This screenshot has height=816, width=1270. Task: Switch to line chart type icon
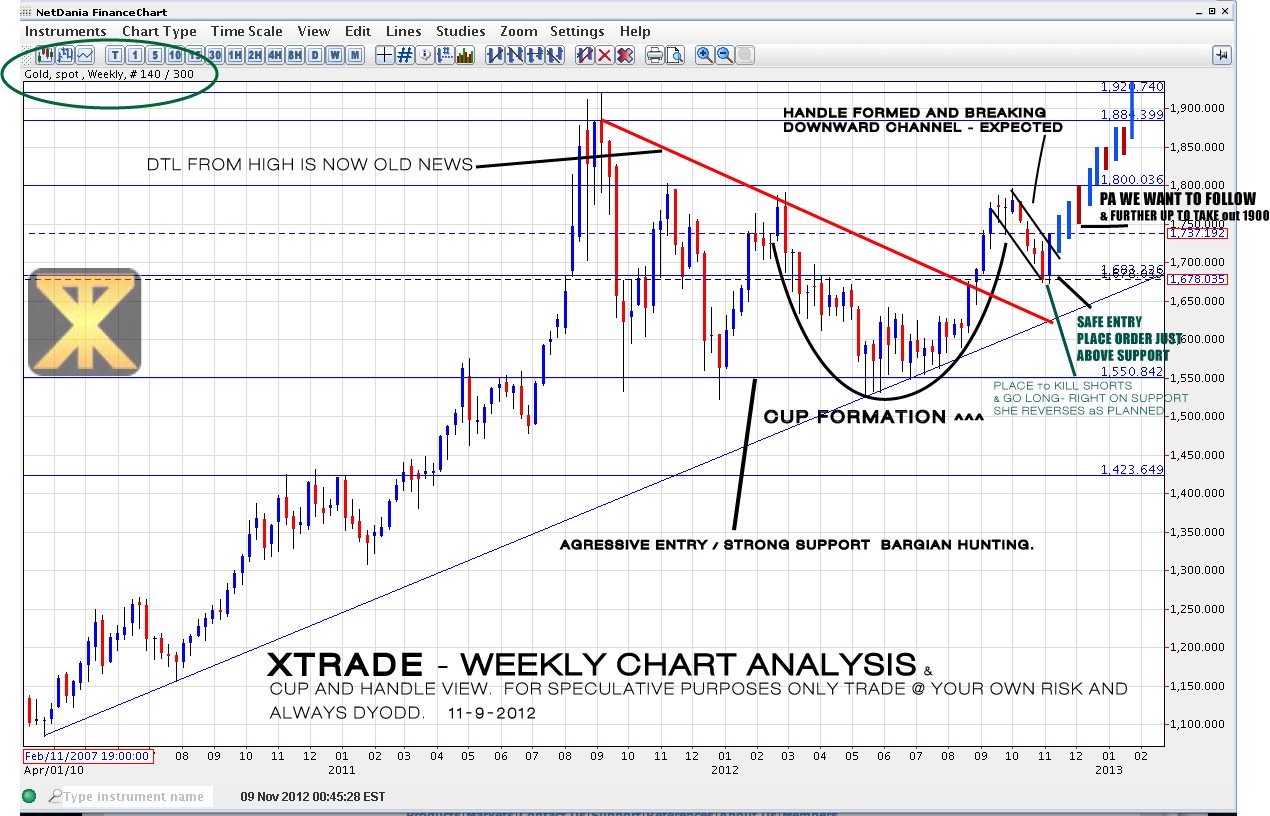point(85,55)
